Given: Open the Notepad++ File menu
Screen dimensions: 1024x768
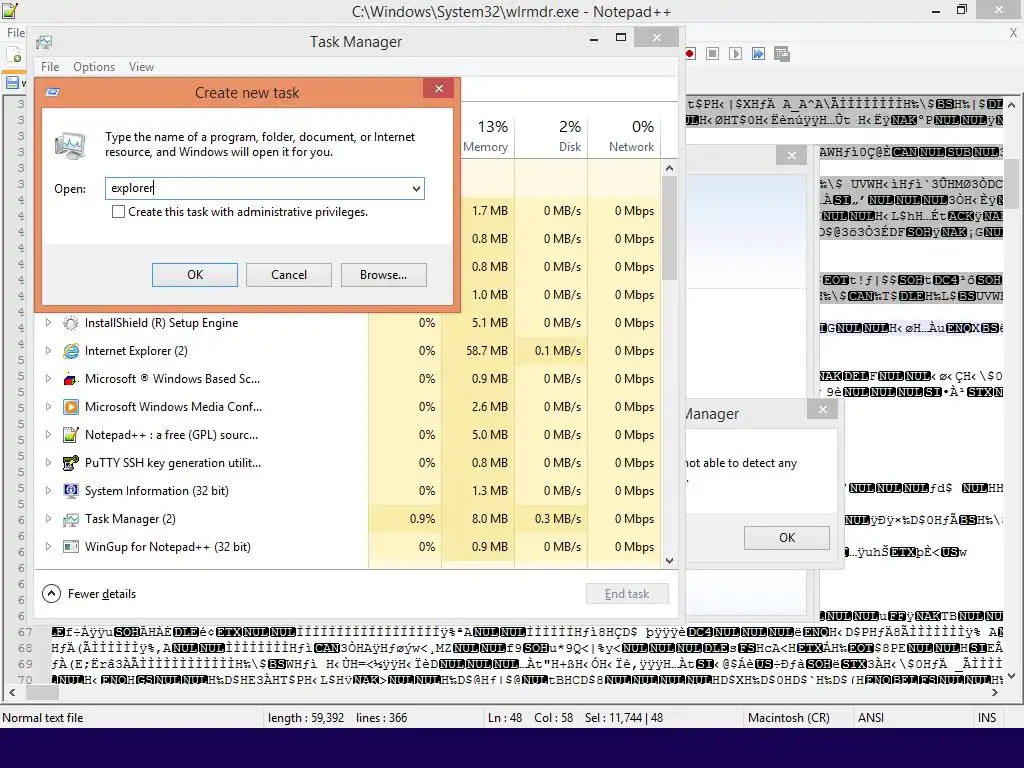Looking at the screenshot, I should [16, 33].
